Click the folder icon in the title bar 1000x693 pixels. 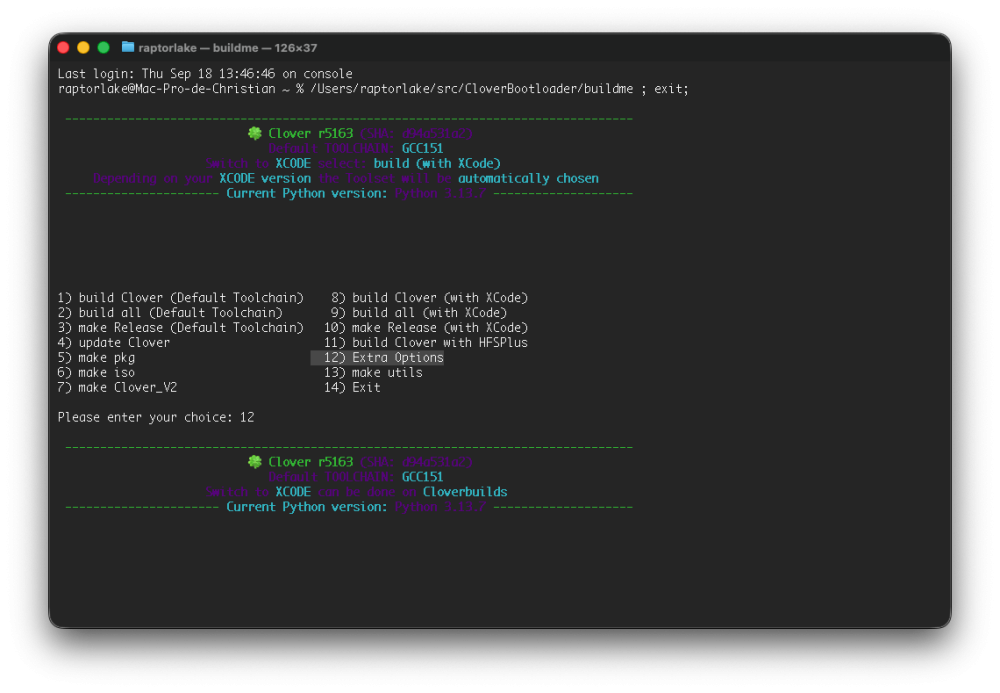128,47
